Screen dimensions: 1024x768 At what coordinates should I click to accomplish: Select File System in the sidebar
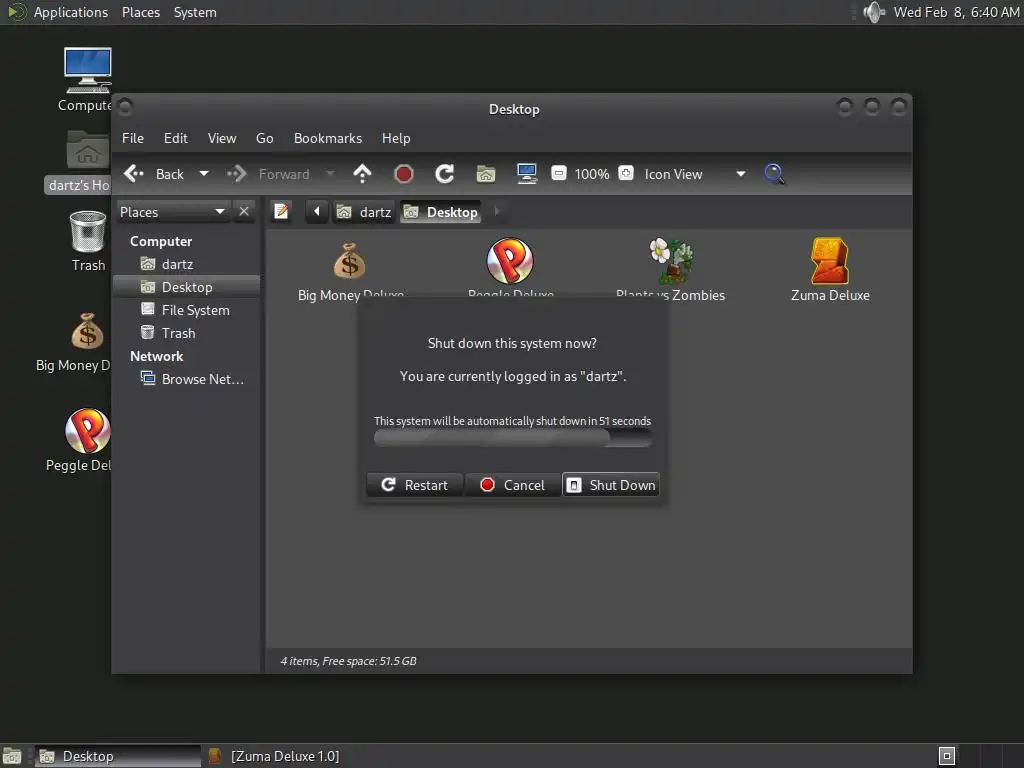187,310
